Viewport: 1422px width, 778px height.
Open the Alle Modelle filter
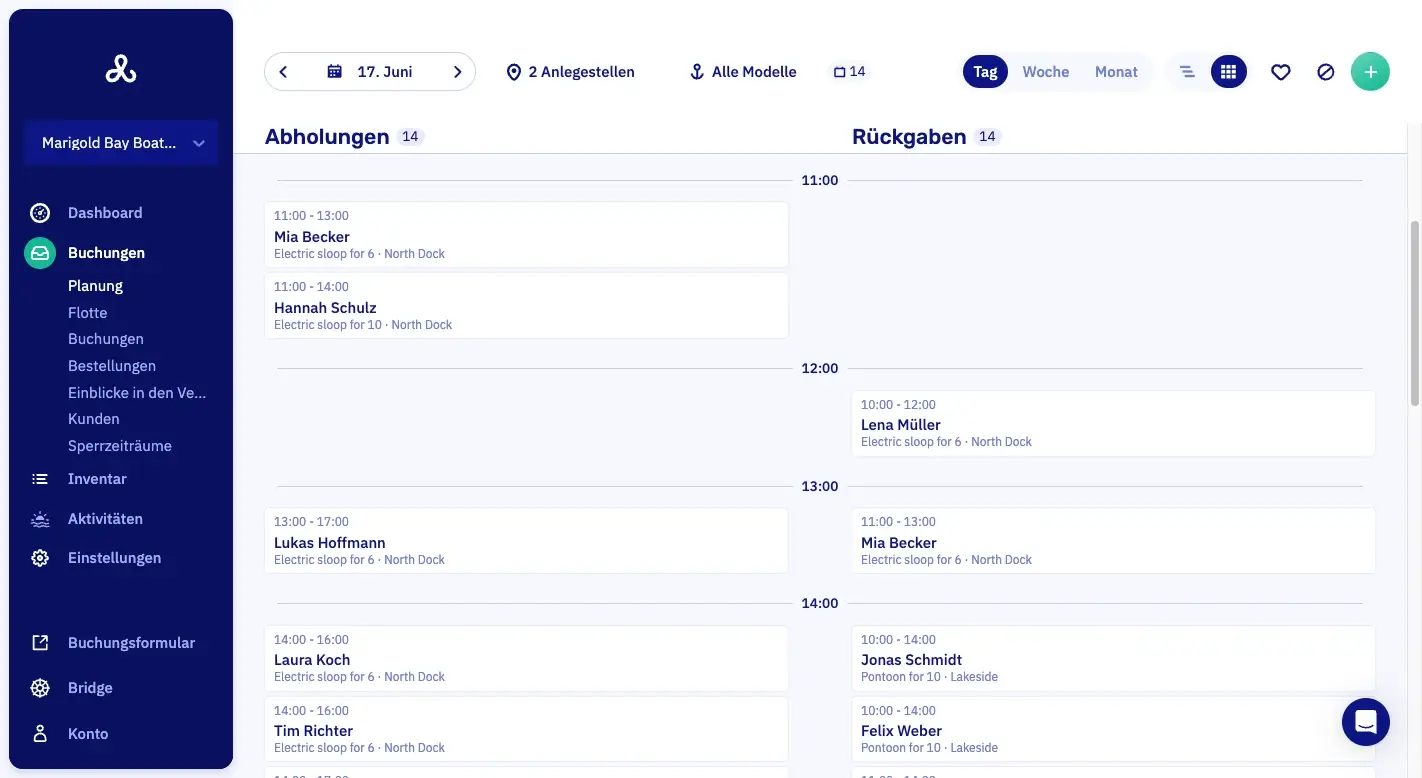coord(743,72)
